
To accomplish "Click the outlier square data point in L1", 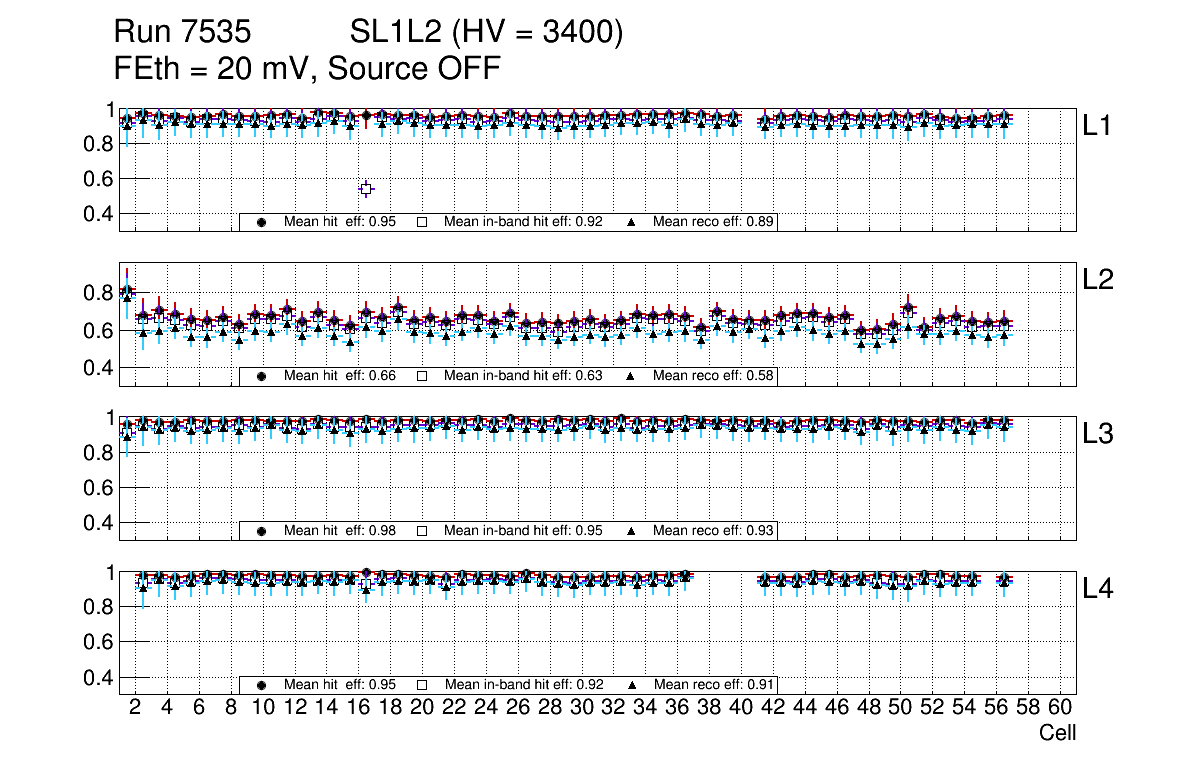I will (366, 188).
